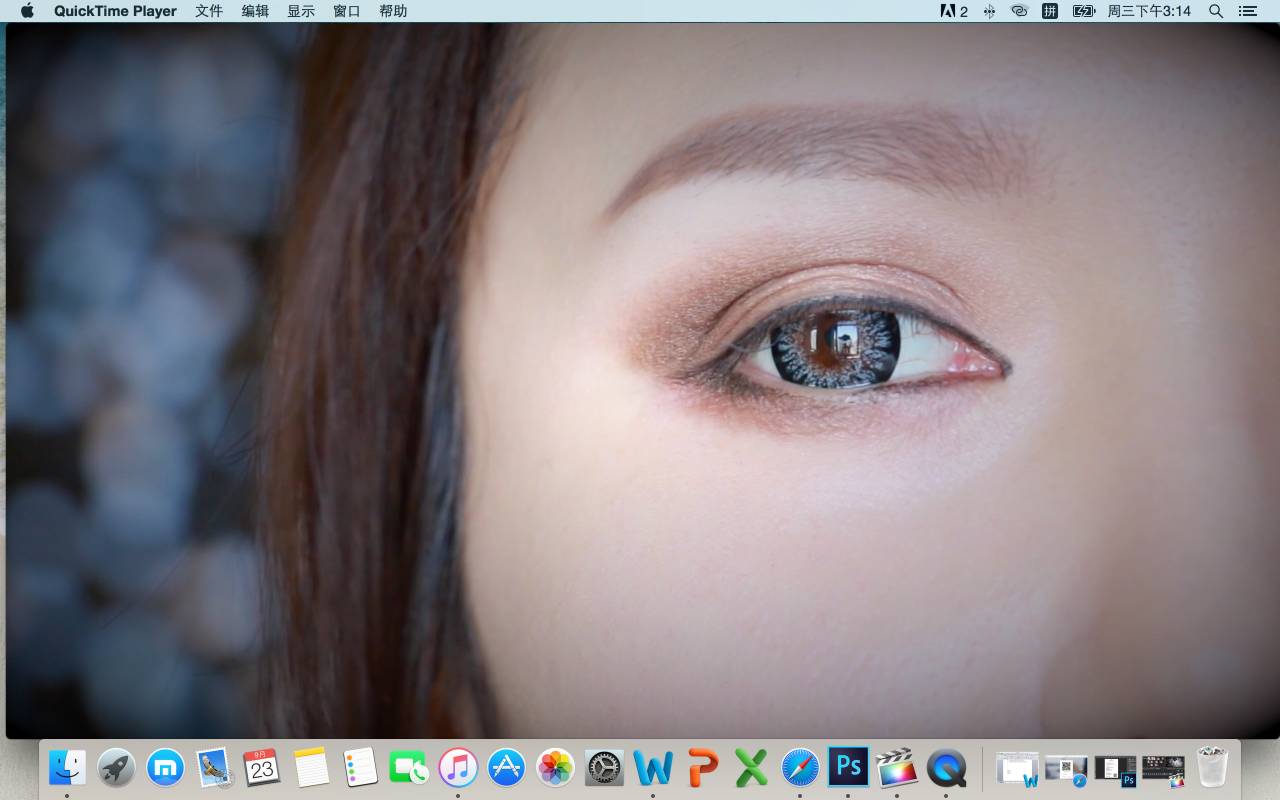The image size is (1280, 800).
Task: Launch FaceTime from the Dock
Action: pos(409,768)
